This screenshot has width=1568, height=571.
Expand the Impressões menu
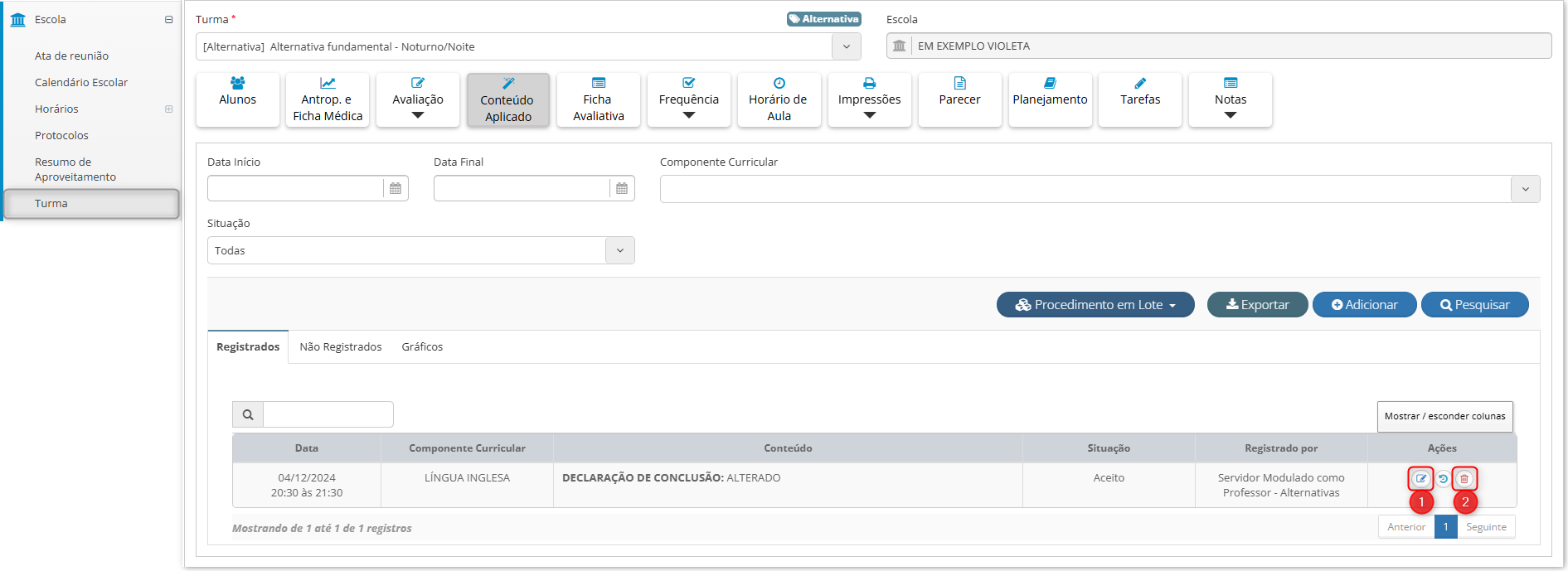(870, 99)
